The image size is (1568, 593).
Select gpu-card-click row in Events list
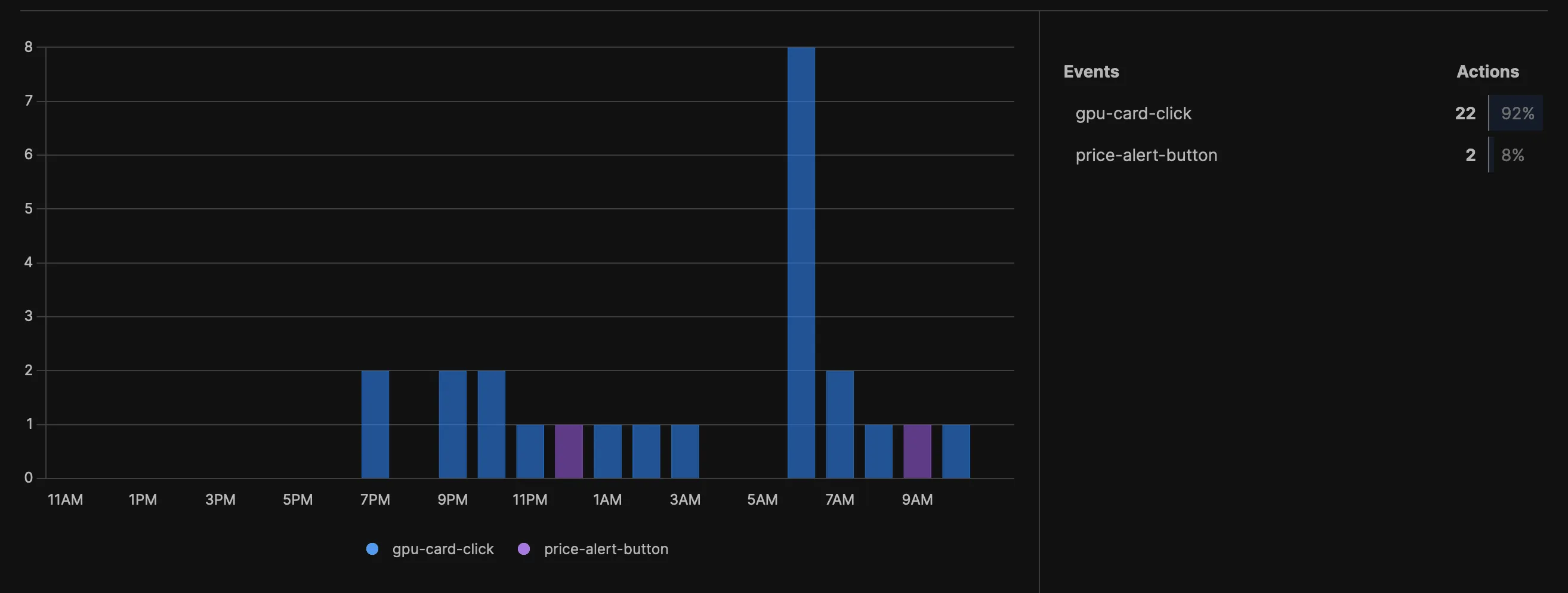click(1133, 113)
